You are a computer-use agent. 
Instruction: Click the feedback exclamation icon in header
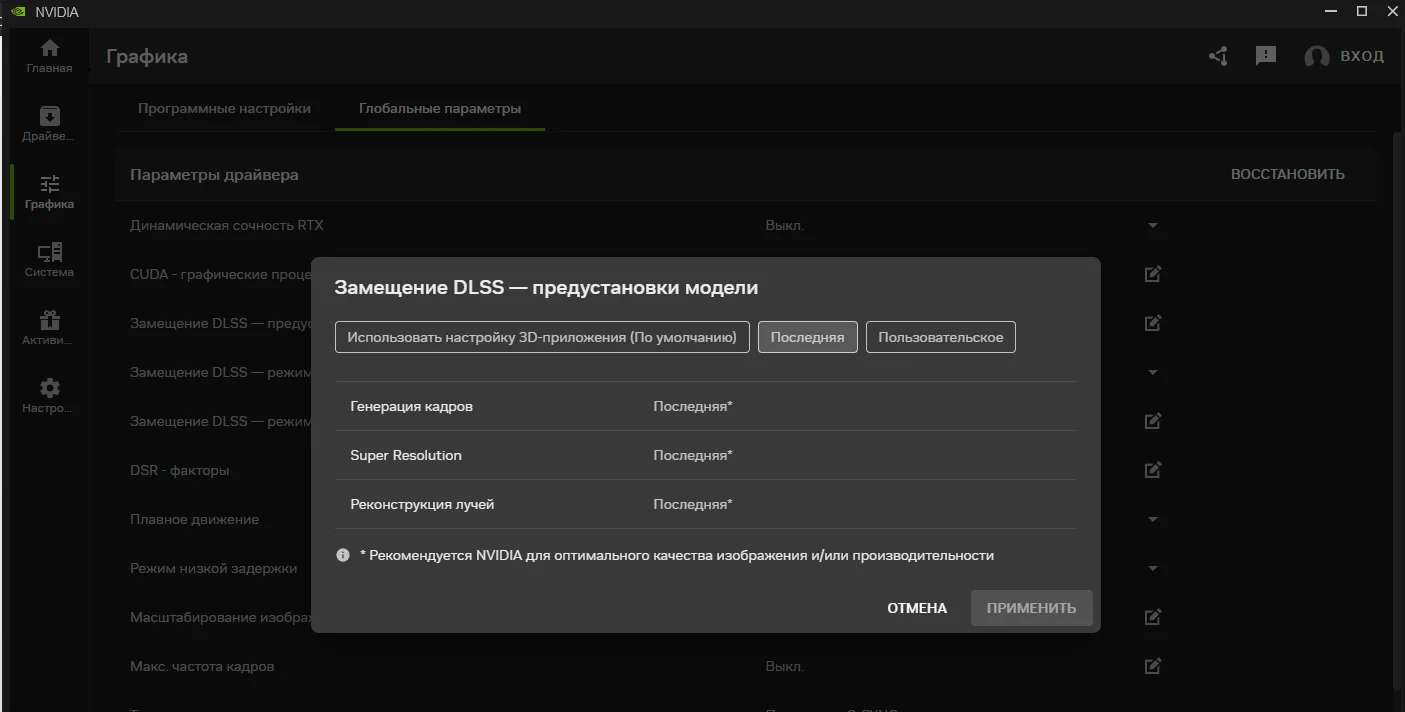pyautogui.click(x=1266, y=56)
